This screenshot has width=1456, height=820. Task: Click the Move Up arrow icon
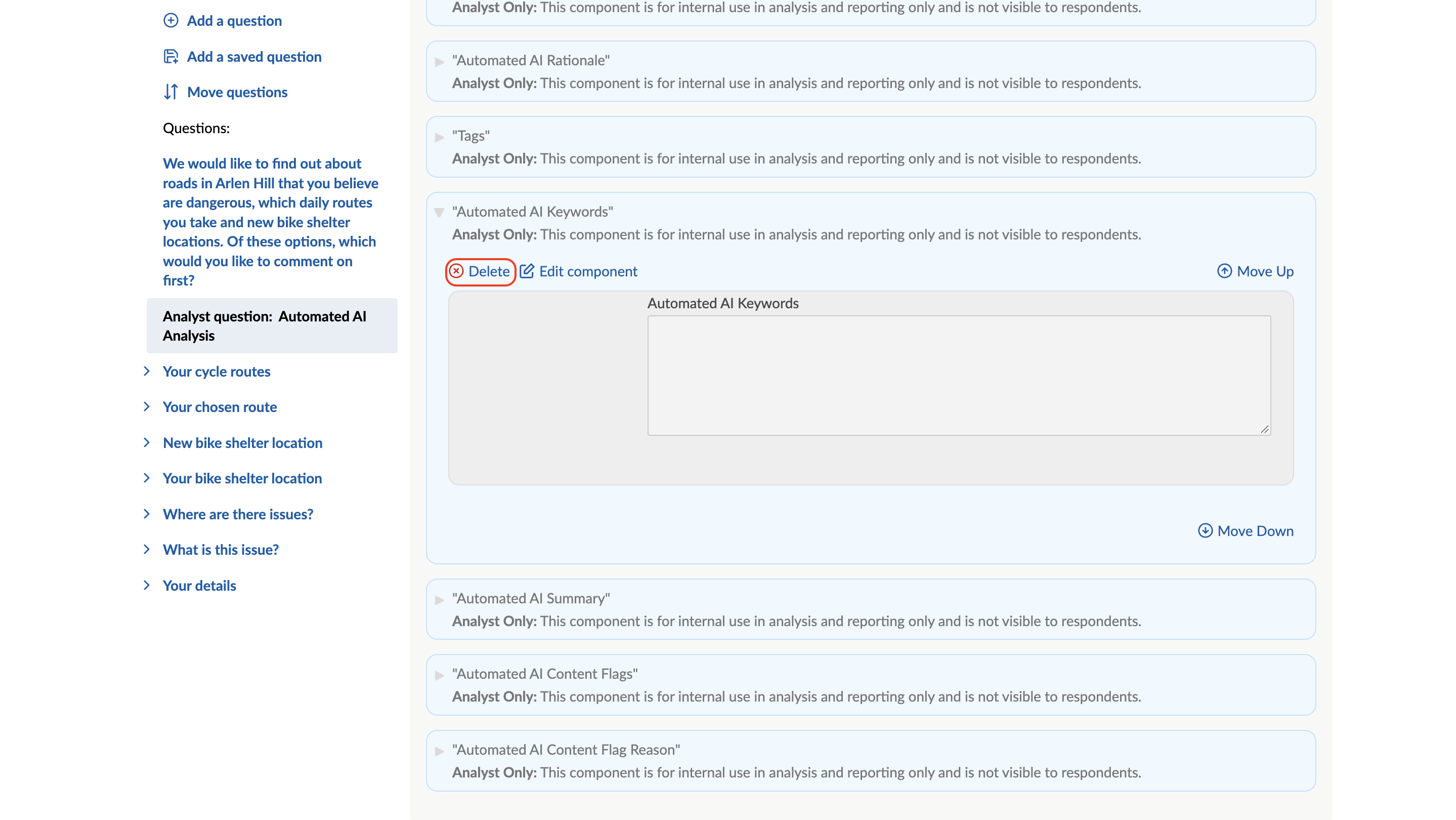1224,271
